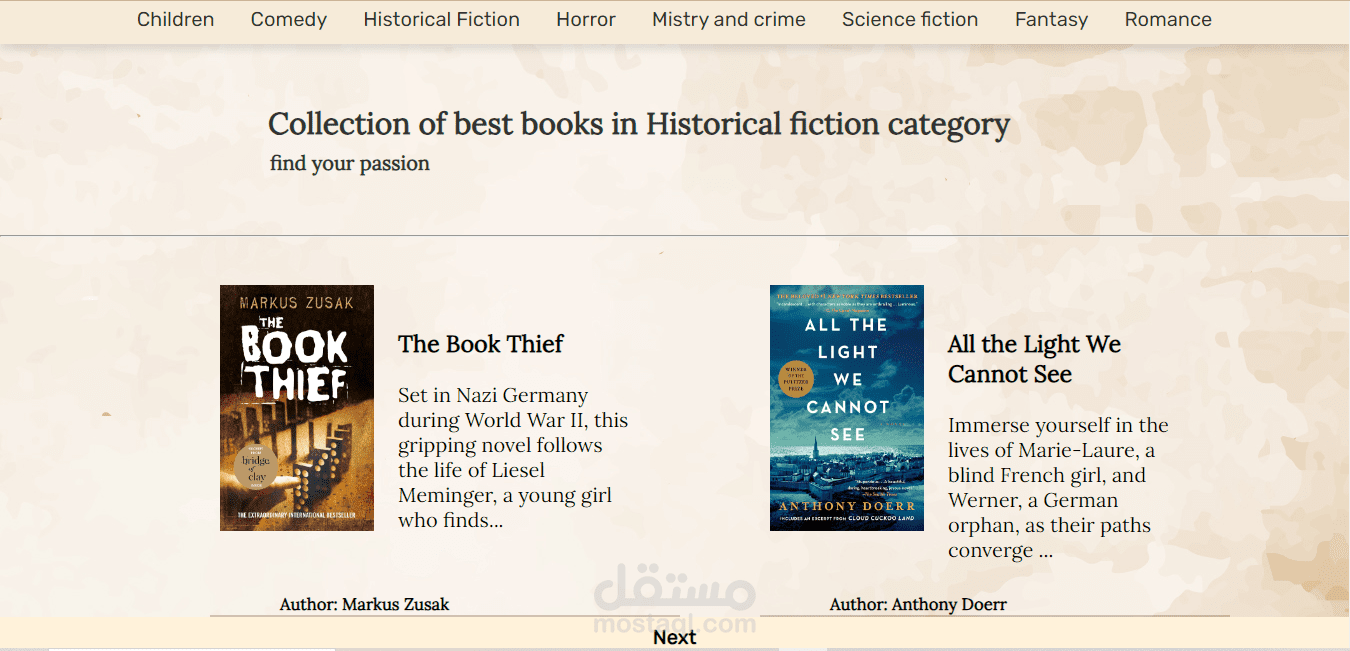1350x651 pixels.
Task: Click the All the Light We Cannot See cover
Action: 847,408
